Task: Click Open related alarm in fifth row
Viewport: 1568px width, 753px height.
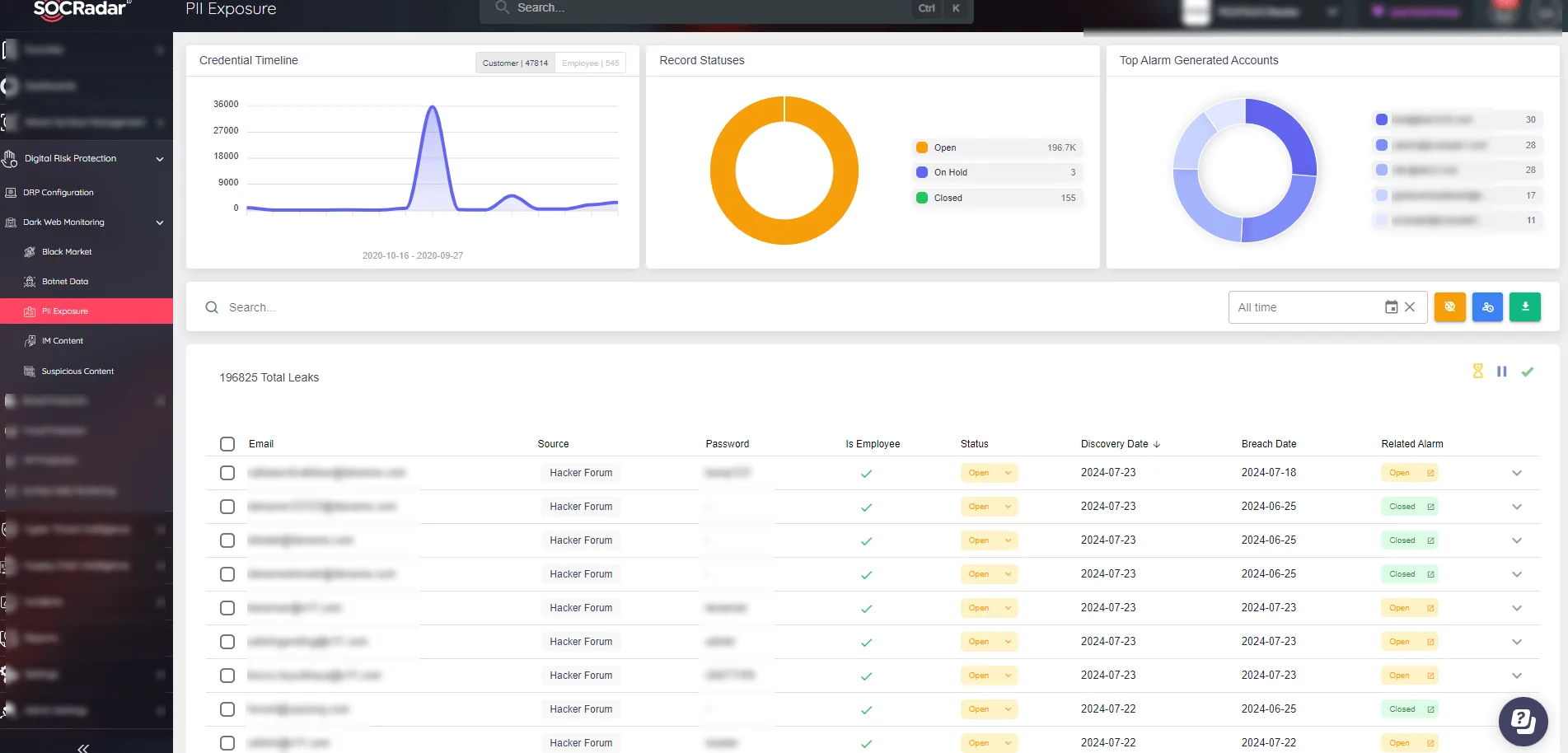Action: [x=1410, y=608]
